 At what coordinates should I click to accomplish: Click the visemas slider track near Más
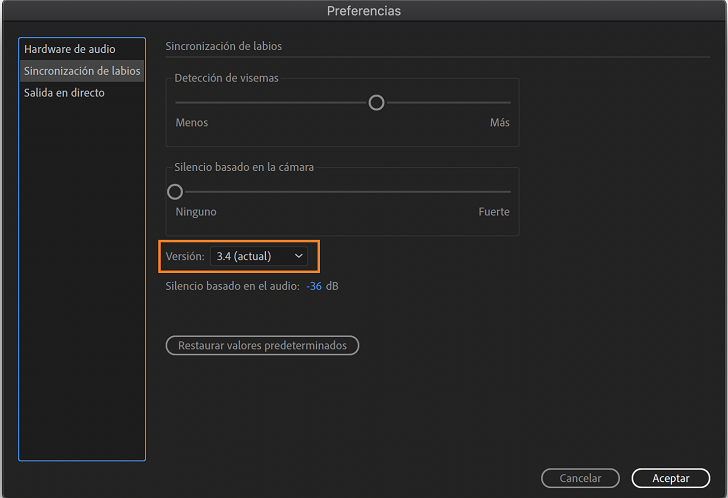click(495, 102)
